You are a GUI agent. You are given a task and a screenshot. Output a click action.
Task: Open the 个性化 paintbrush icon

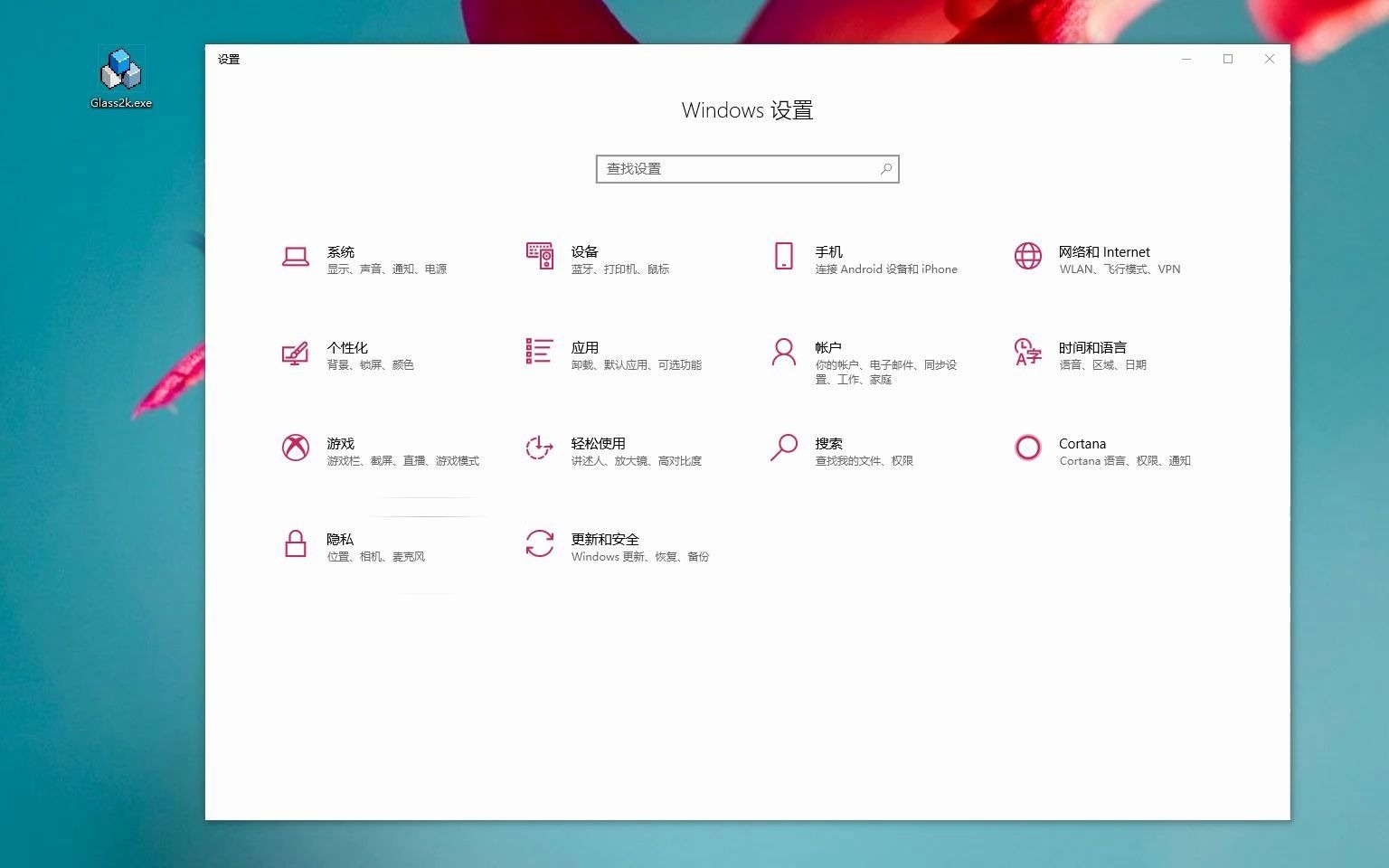coord(295,353)
